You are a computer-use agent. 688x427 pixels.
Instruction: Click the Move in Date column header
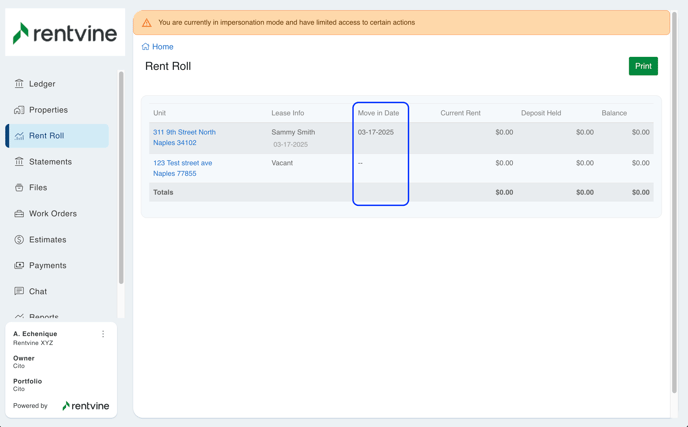[378, 113]
